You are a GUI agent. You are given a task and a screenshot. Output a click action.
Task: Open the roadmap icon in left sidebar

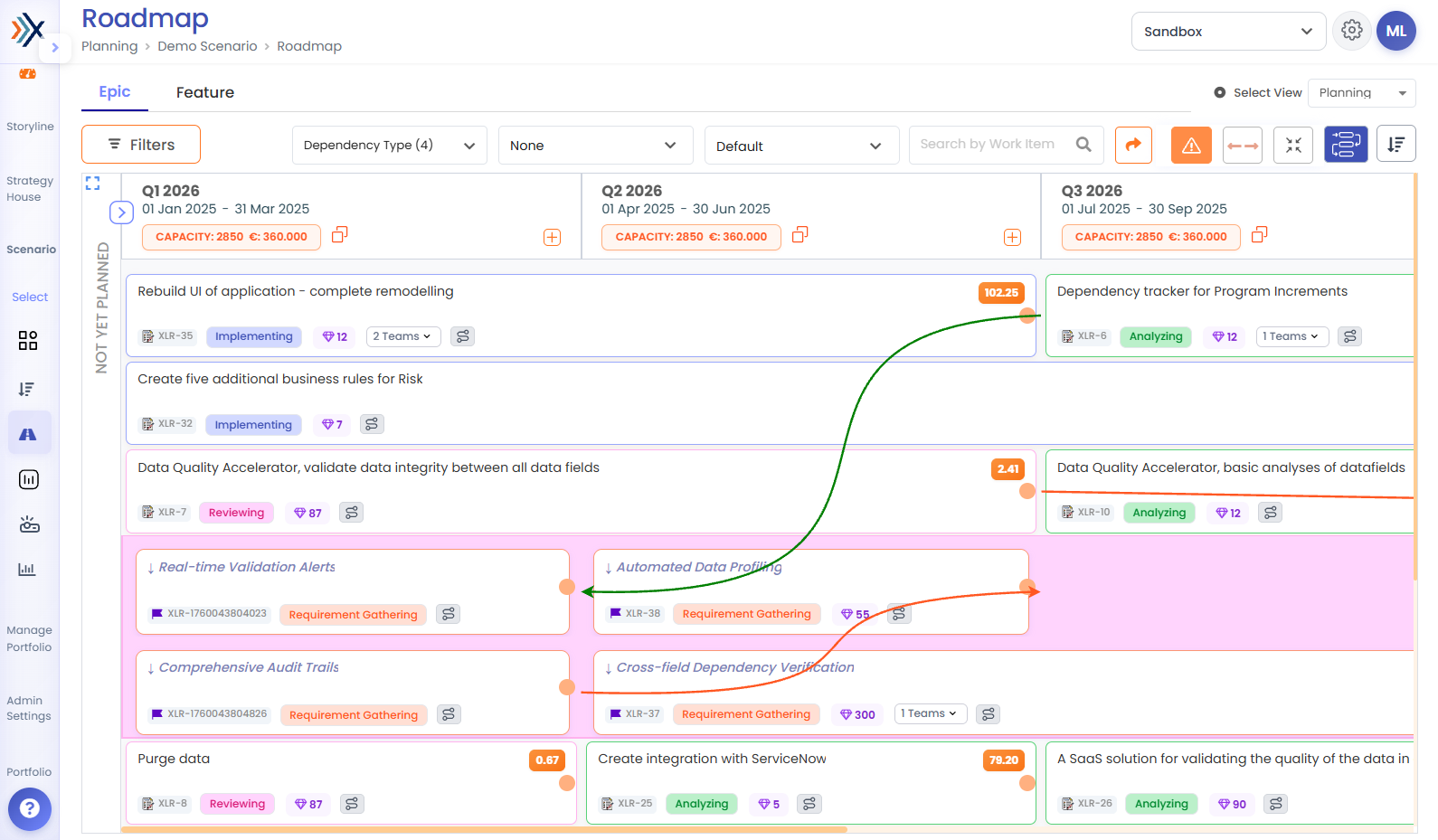[x=29, y=434]
